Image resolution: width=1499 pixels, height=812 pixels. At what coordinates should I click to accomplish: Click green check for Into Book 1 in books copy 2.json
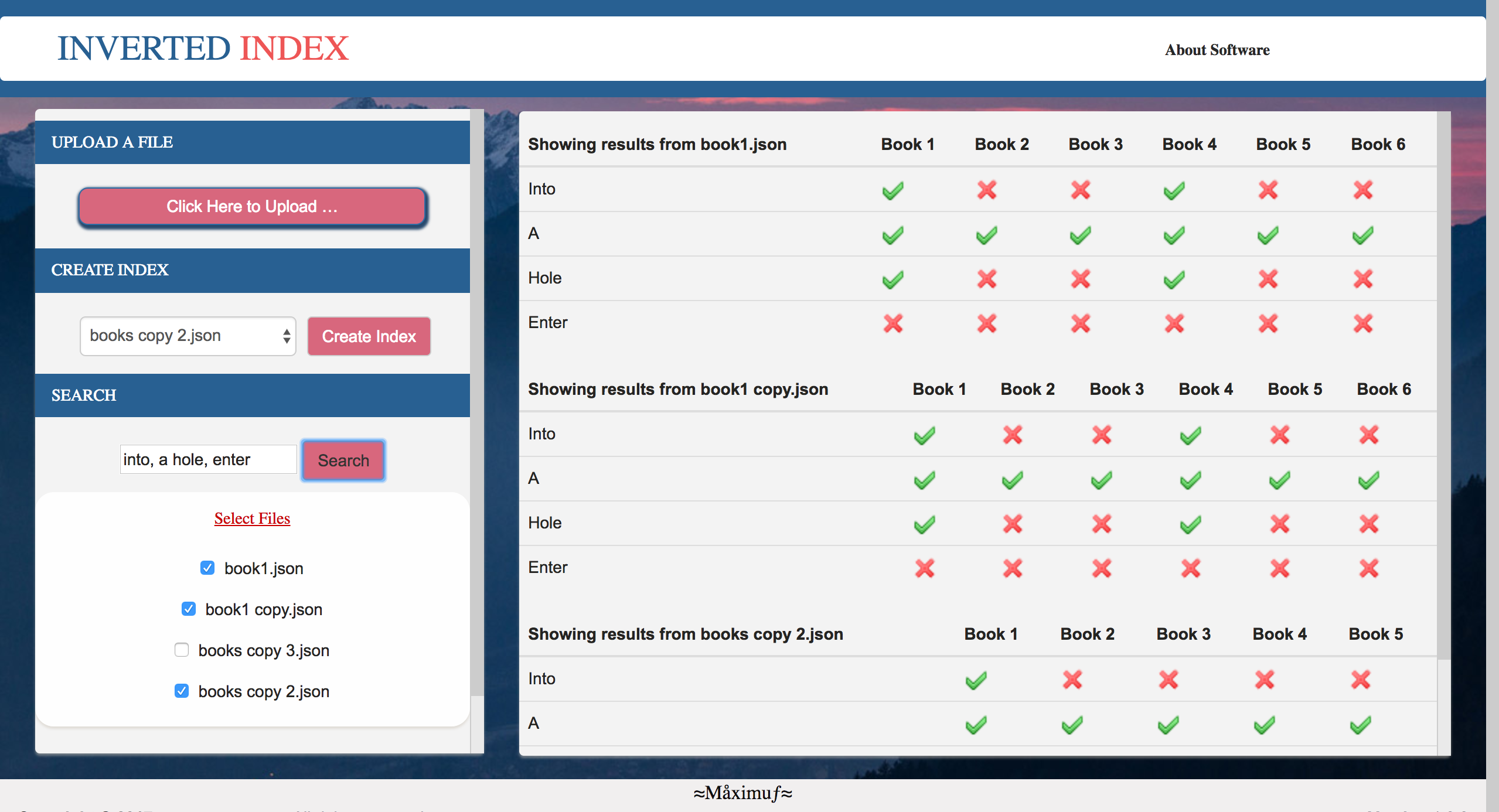[x=976, y=680]
